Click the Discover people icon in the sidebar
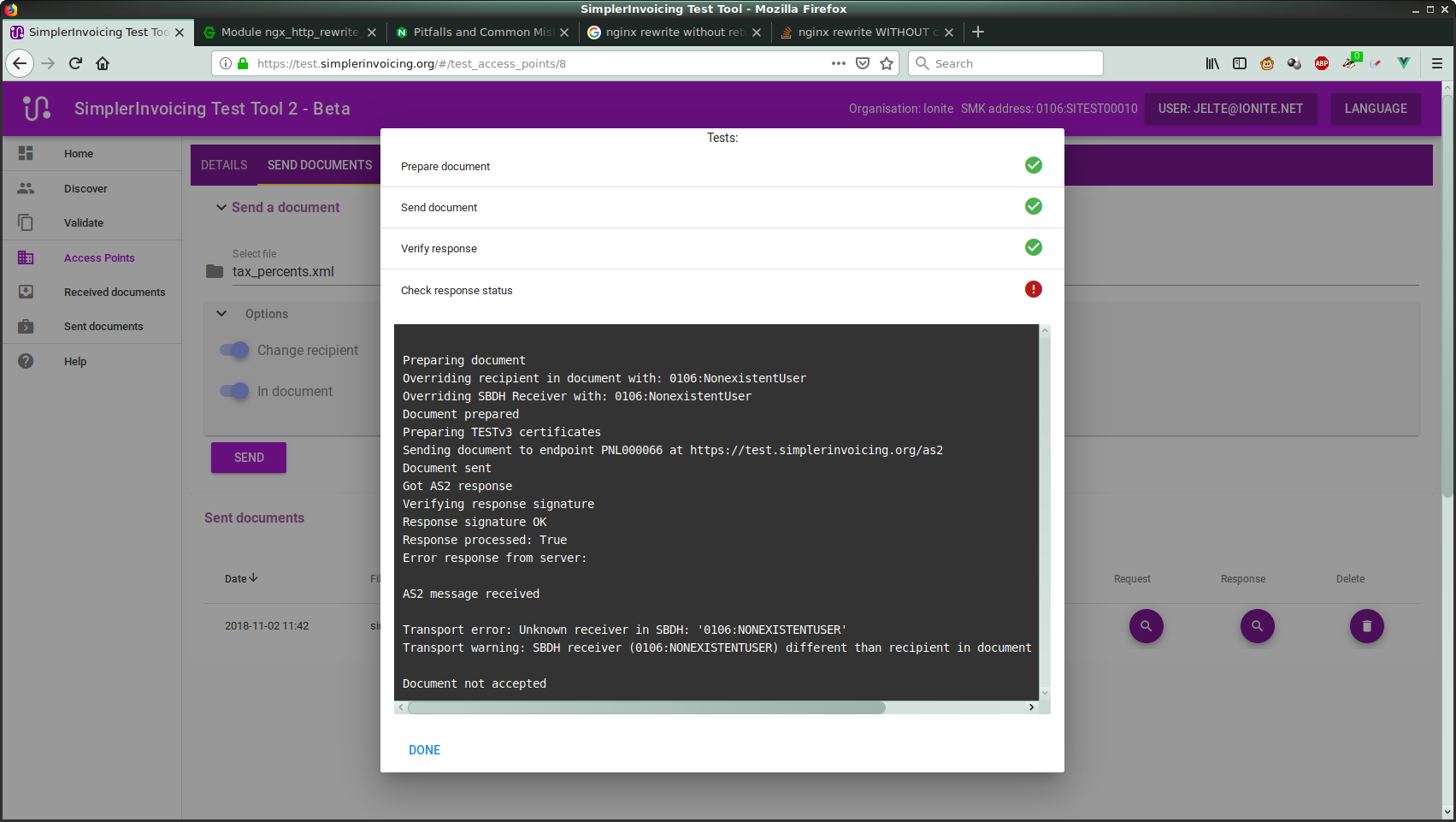Image resolution: width=1456 pixels, height=822 pixels. 26,188
